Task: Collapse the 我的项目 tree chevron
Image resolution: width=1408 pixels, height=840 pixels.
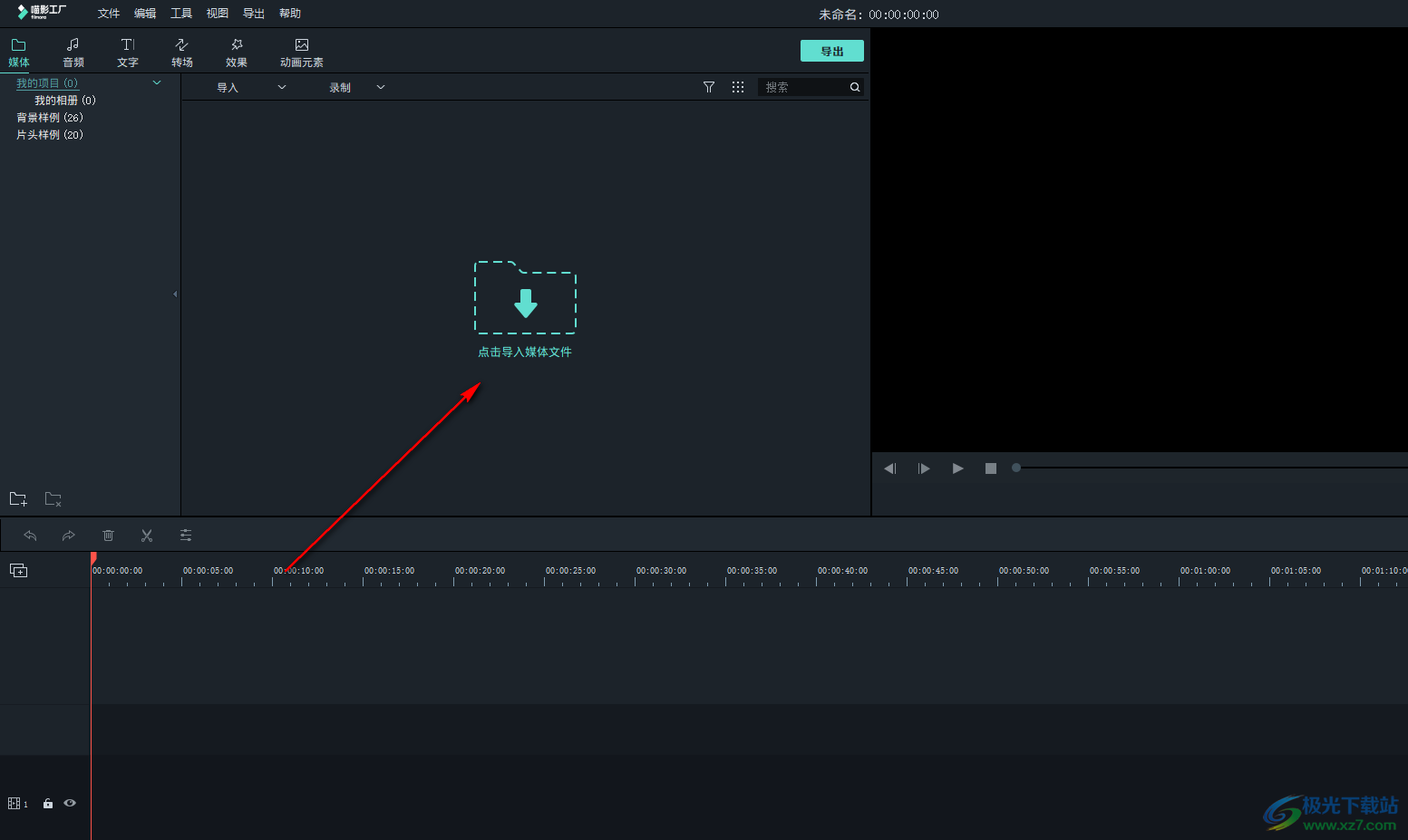Action: [x=157, y=82]
